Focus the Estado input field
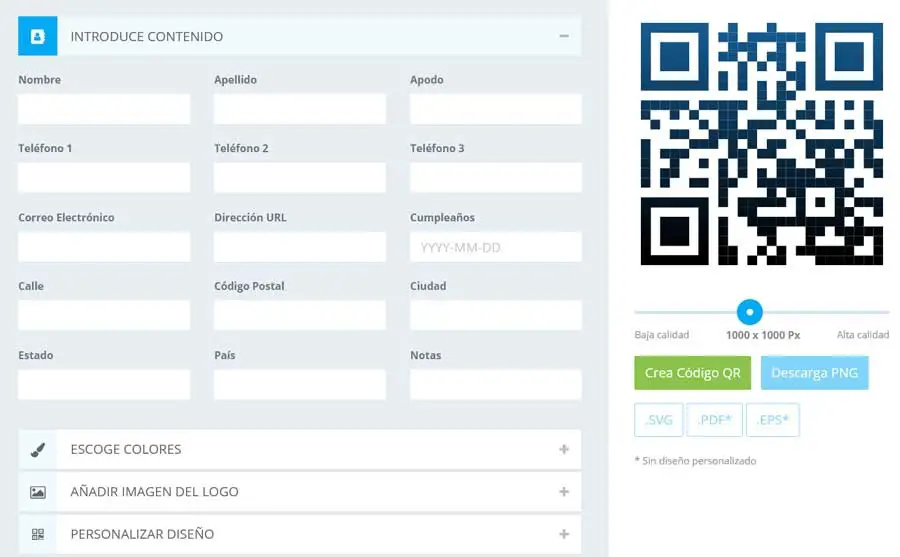 [x=104, y=385]
